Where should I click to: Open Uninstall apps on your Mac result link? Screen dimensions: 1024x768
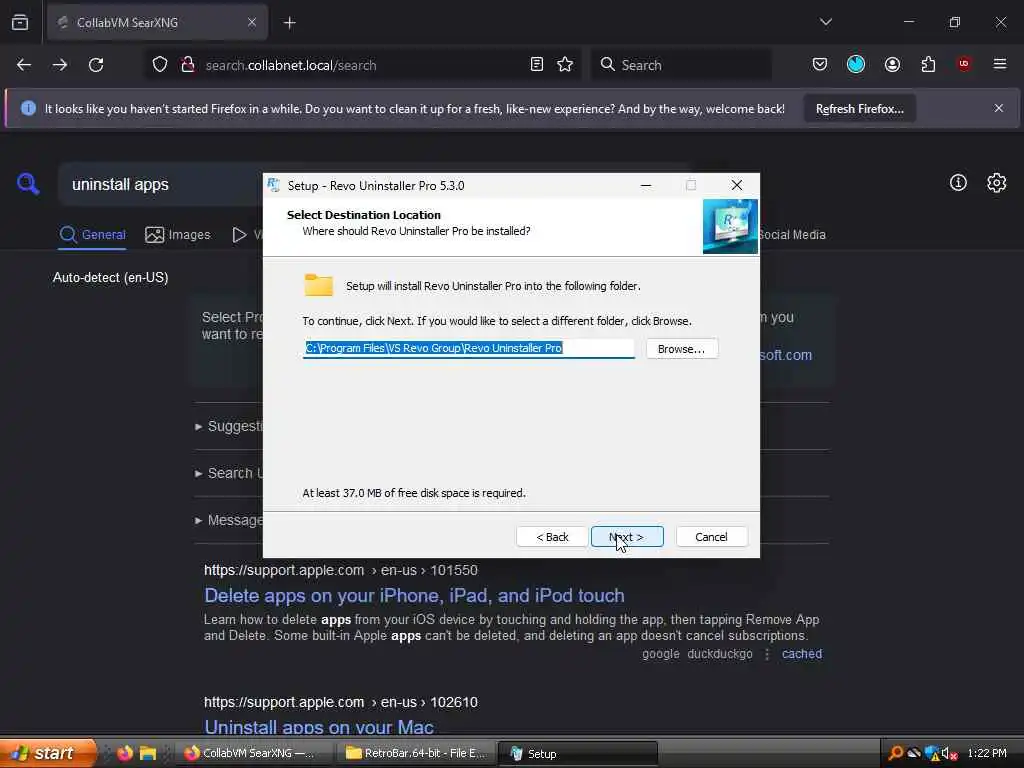click(319, 726)
